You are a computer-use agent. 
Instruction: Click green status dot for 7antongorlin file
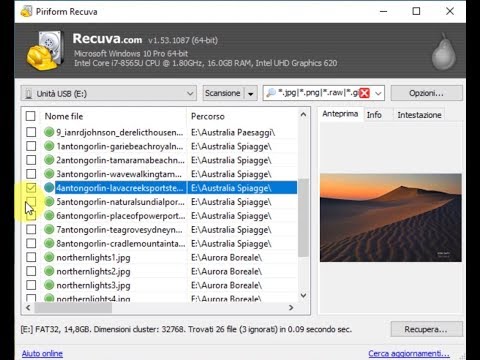pos(49,229)
